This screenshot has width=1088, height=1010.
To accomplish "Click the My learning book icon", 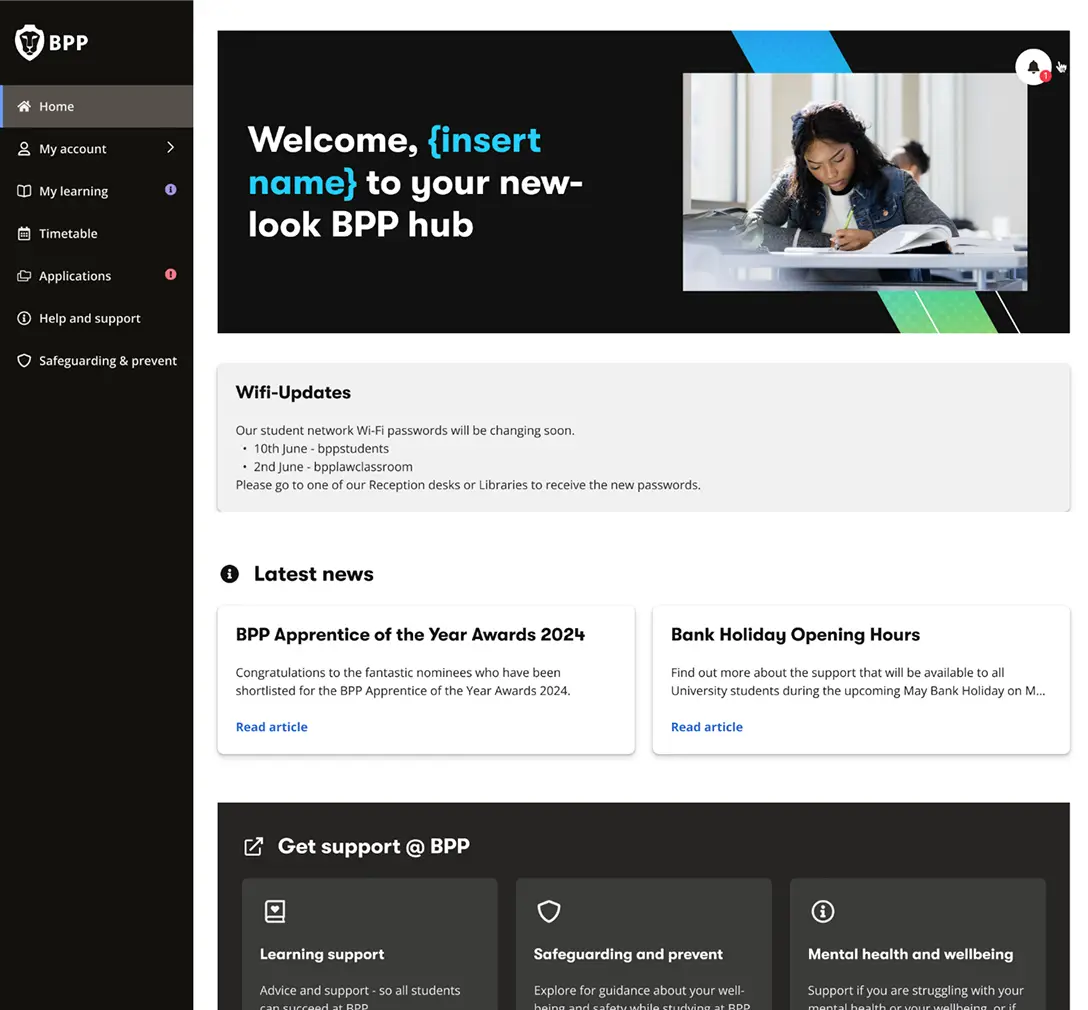I will pos(24,191).
